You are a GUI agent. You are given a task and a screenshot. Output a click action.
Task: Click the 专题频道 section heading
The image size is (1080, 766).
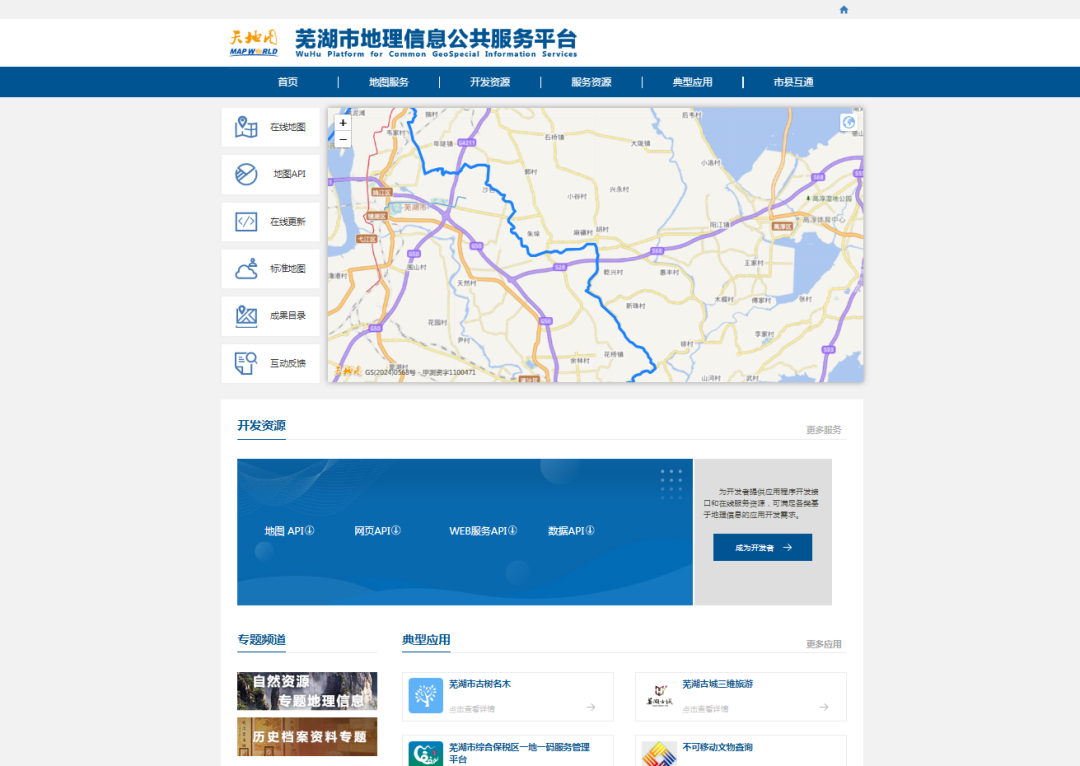tap(262, 640)
